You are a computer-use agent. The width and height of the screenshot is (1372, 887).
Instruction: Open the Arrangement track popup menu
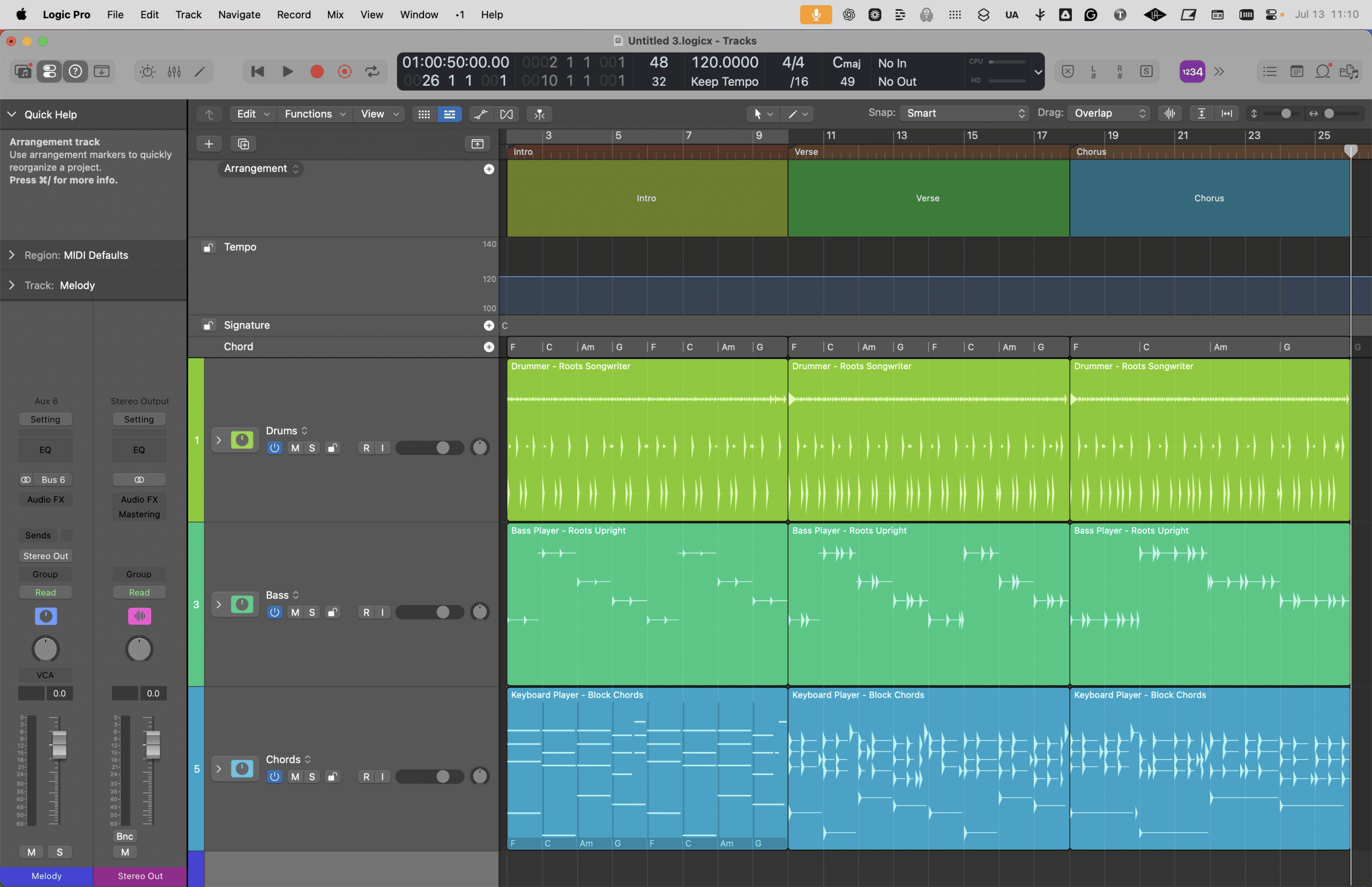click(x=261, y=169)
